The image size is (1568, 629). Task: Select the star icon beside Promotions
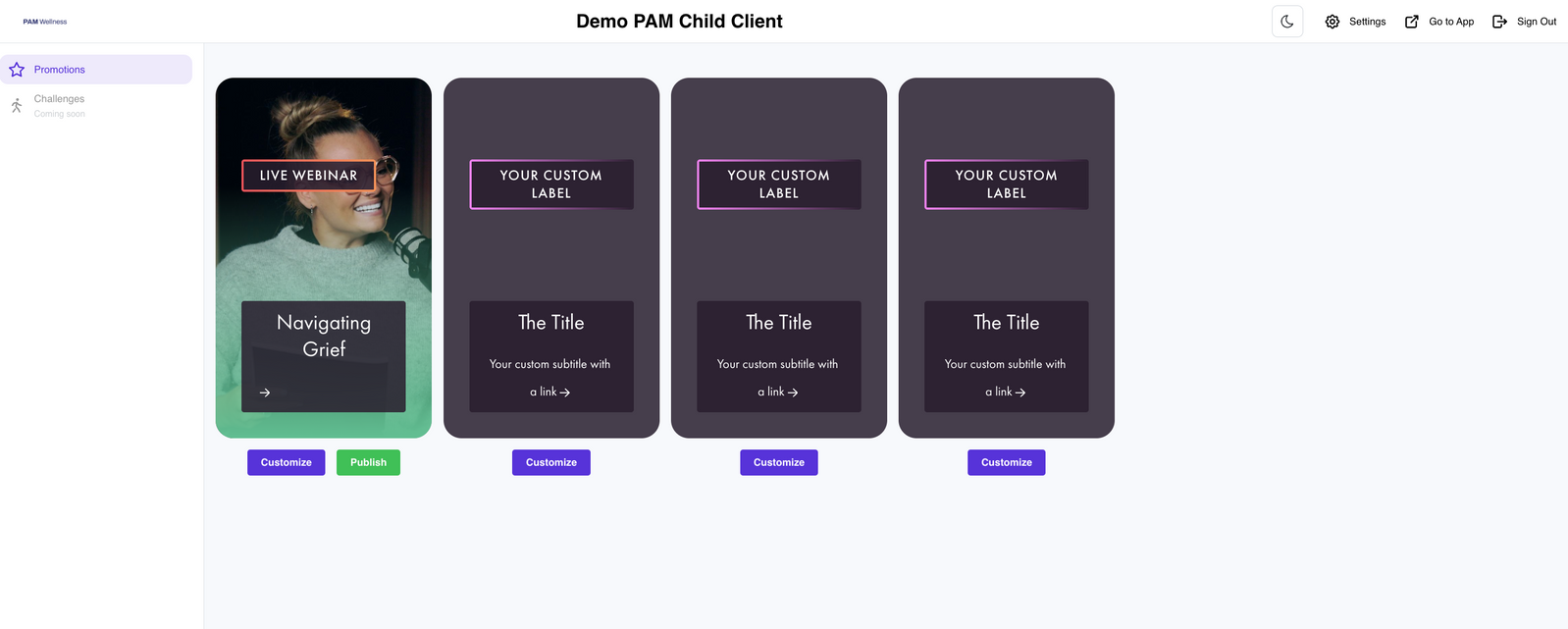pyautogui.click(x=16, y=69)
